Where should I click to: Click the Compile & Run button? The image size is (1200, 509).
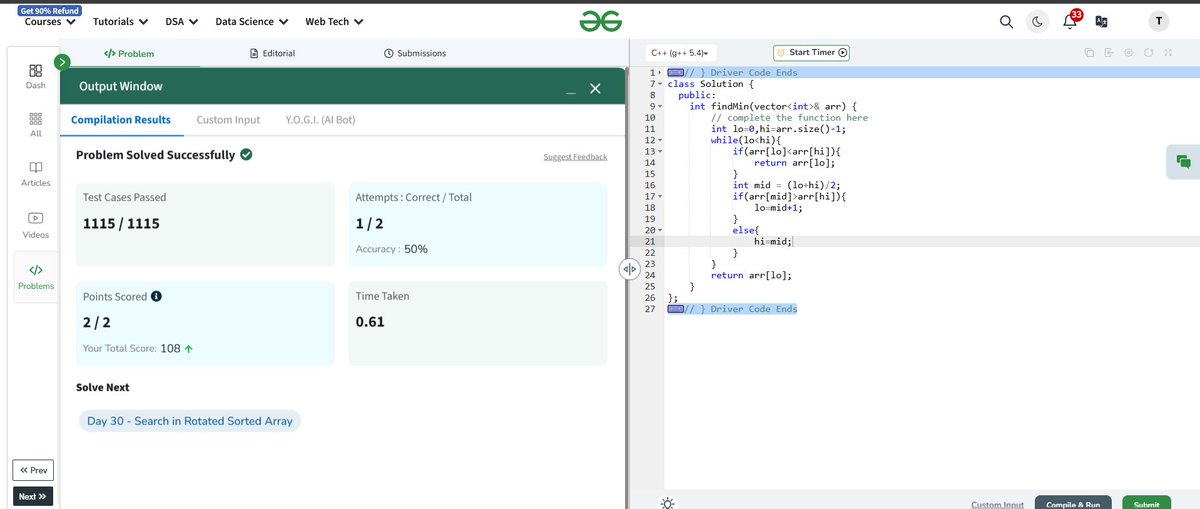pos(1072,504)
